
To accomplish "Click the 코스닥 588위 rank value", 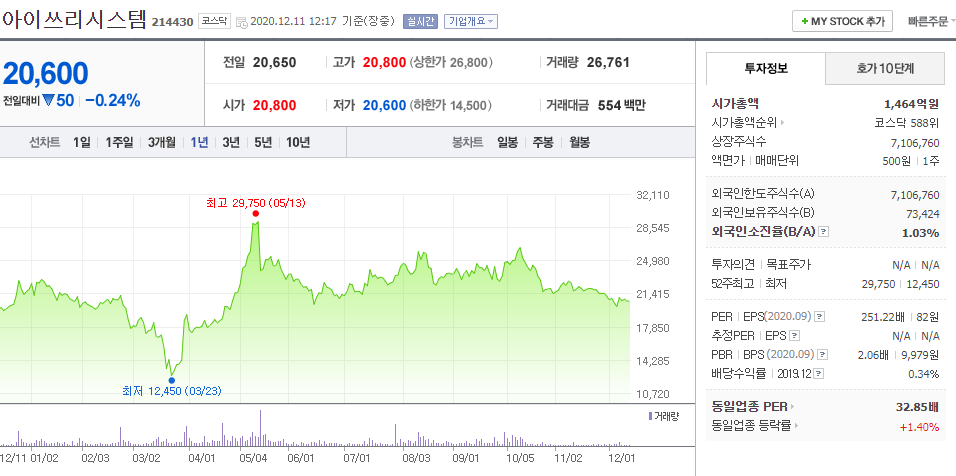I will tap(907, 123).
